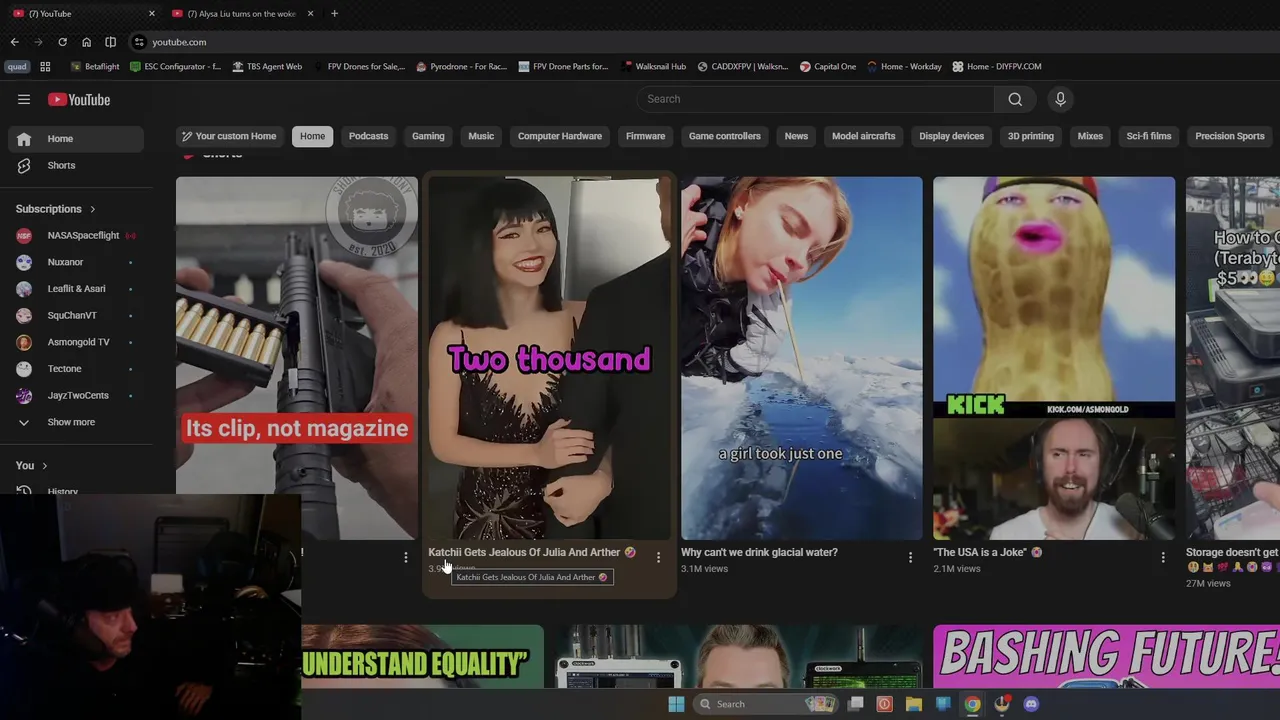This screenshot has width=1280, height=720.
Task: Select Model aircrafts filter chip
Action: pyautogui.click(x=864, y=136)
